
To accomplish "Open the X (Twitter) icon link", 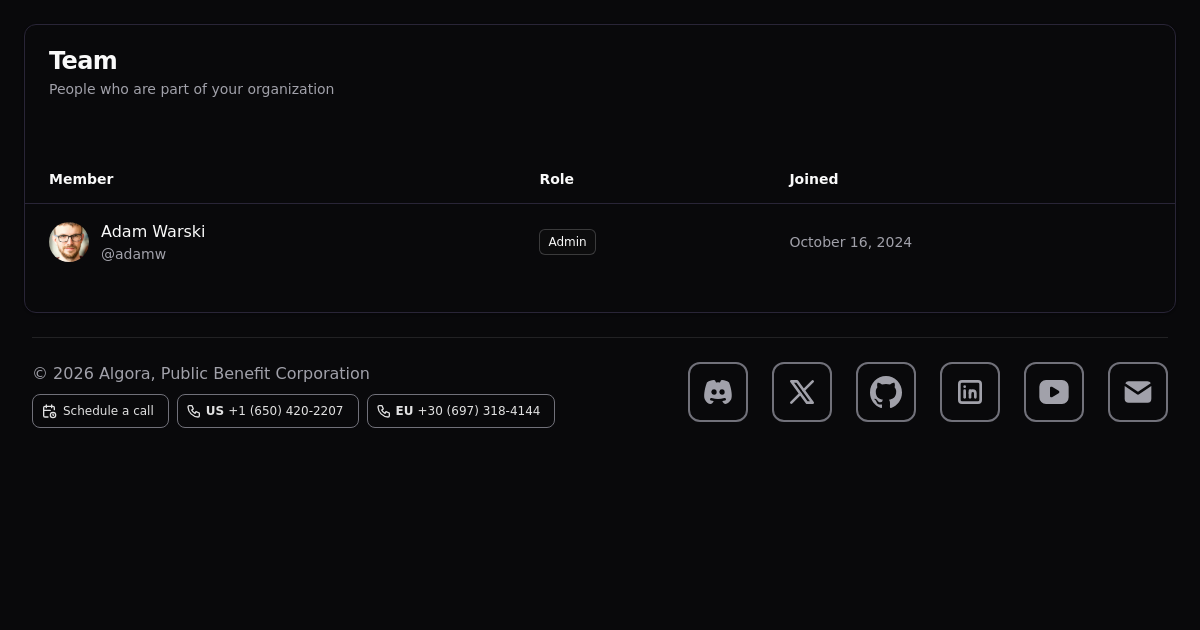I will pos(801,392).
